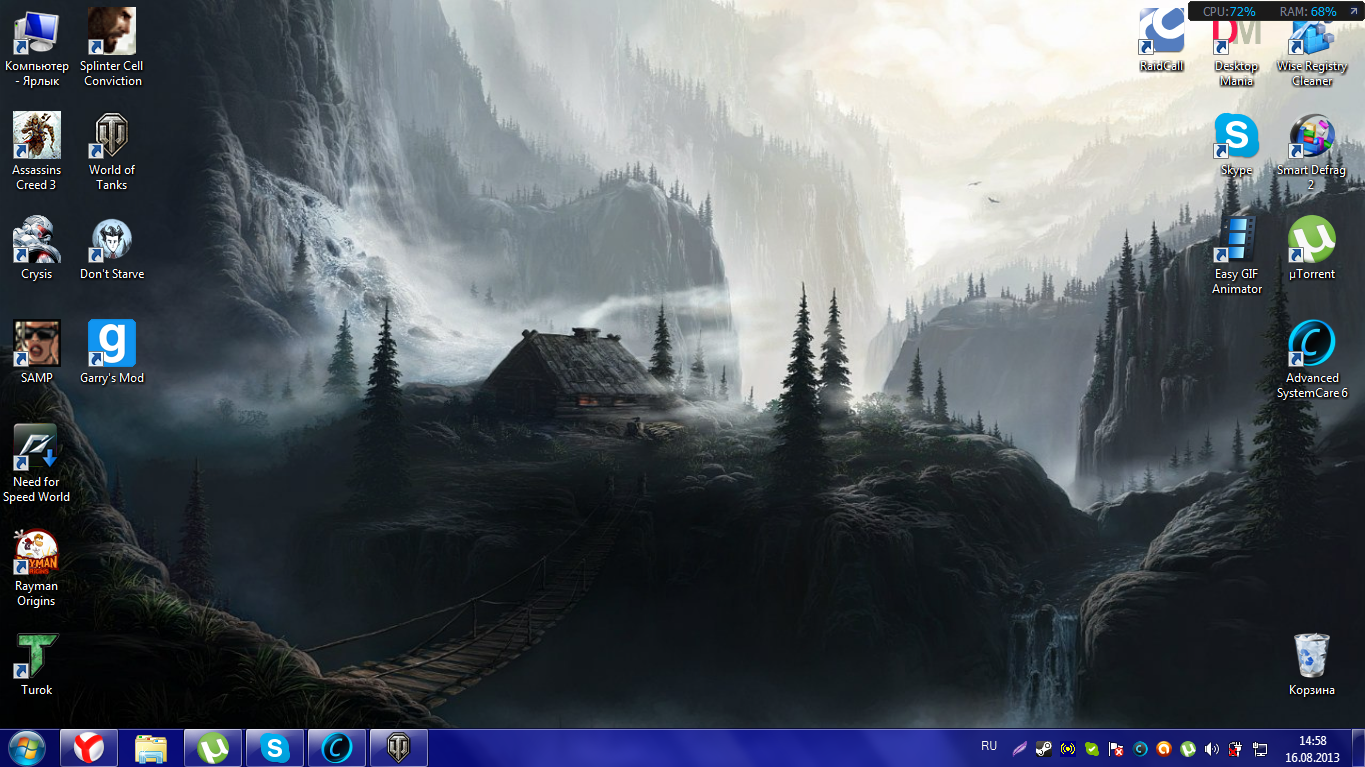Open the volume speaker tray icon

coord(1212,748)
